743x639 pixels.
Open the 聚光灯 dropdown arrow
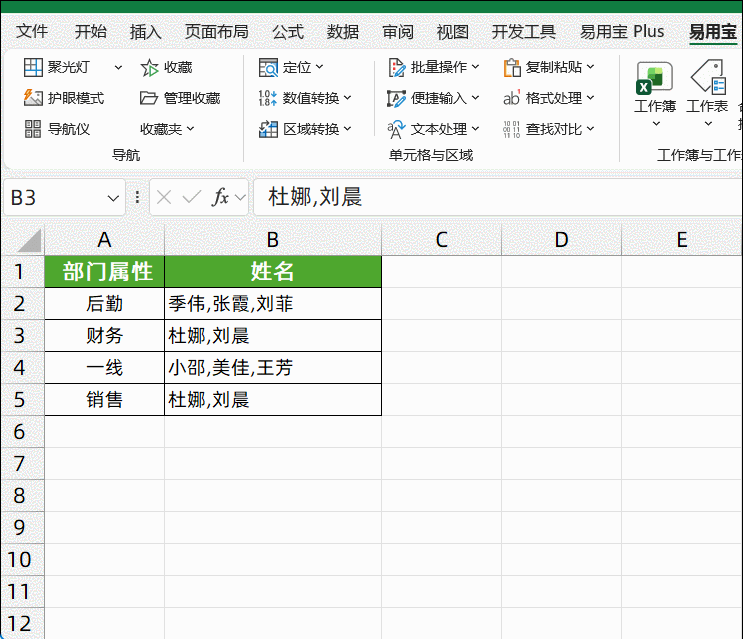pyautogui.click(x=118, y=67)
